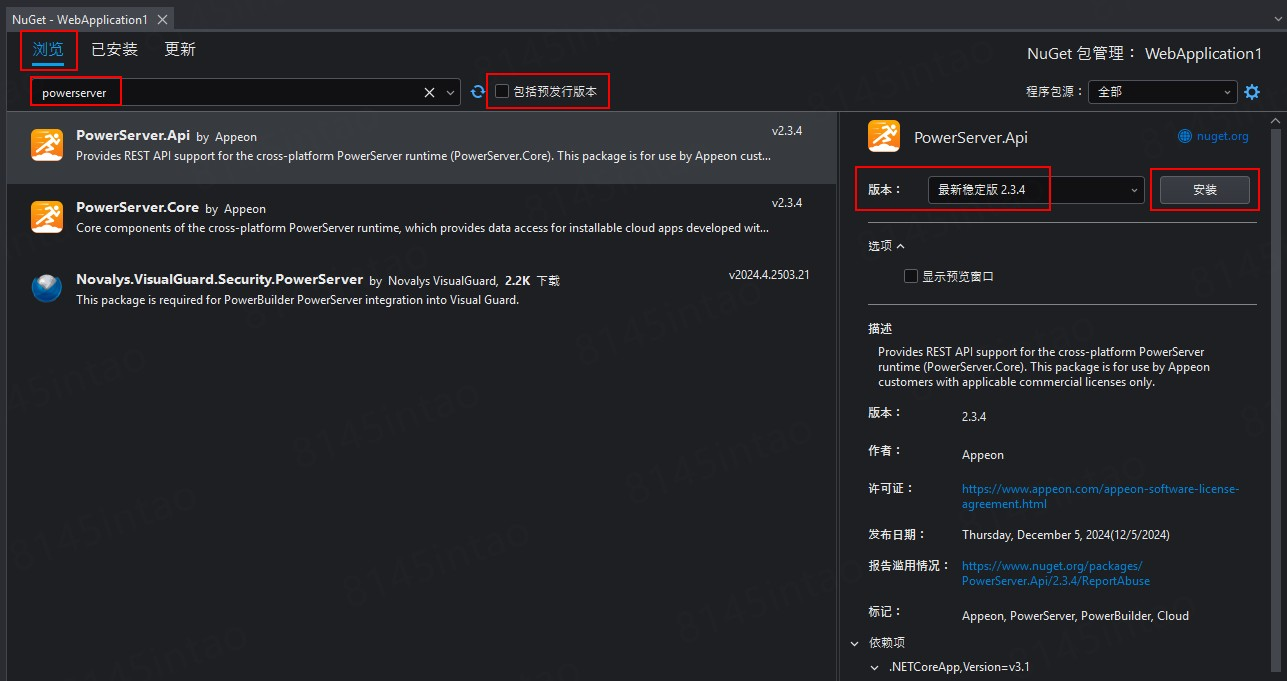1287x681 pixels.
Task: Tick the 显示预览窗口 checkbox
Action: click(x=910, y=276)
